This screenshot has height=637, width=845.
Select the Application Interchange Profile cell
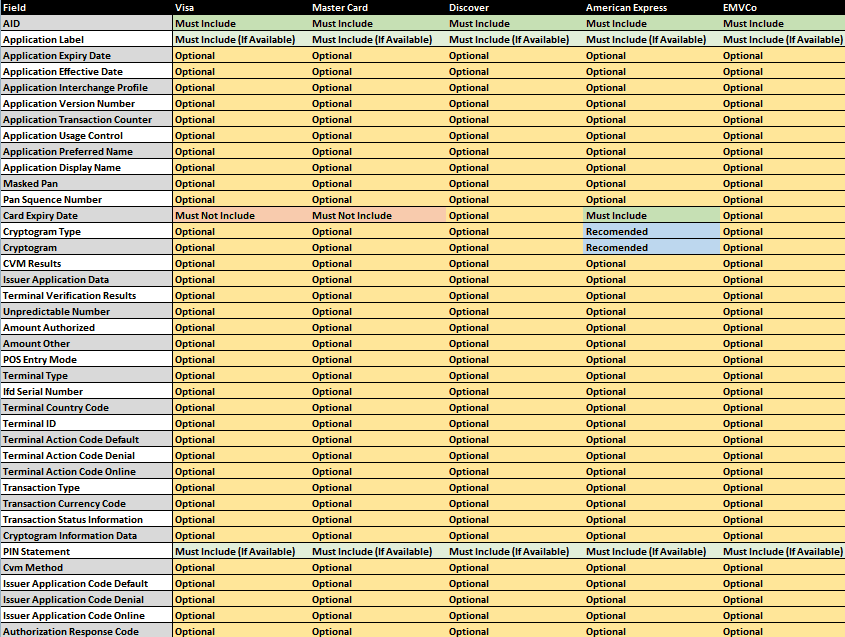click(x=86, y=87)
